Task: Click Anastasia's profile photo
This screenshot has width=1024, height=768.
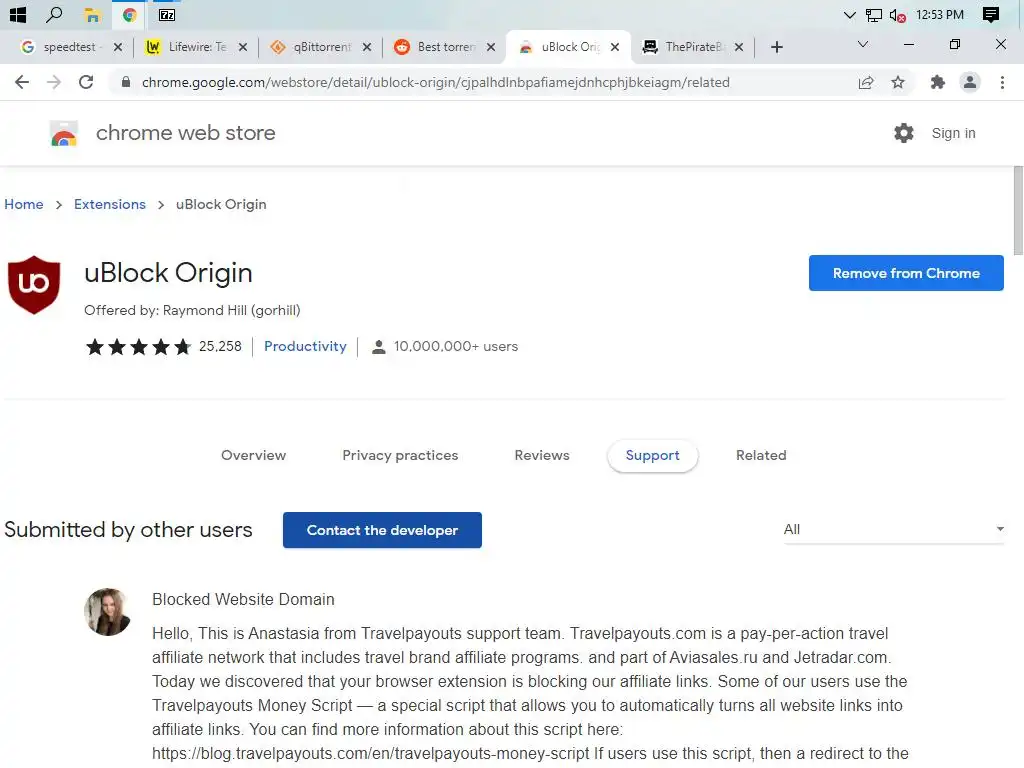Action: 108,612
